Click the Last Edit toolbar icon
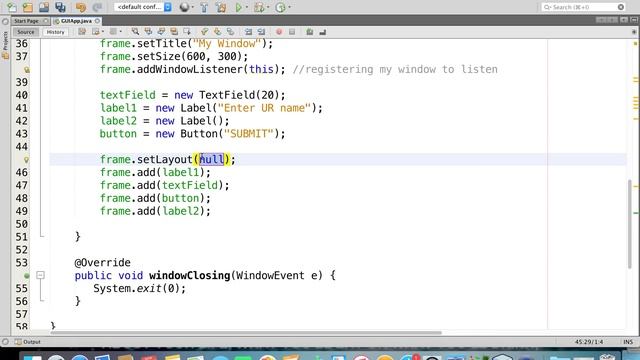The width and height of the screenshot is (640, 360). [82, 32]
